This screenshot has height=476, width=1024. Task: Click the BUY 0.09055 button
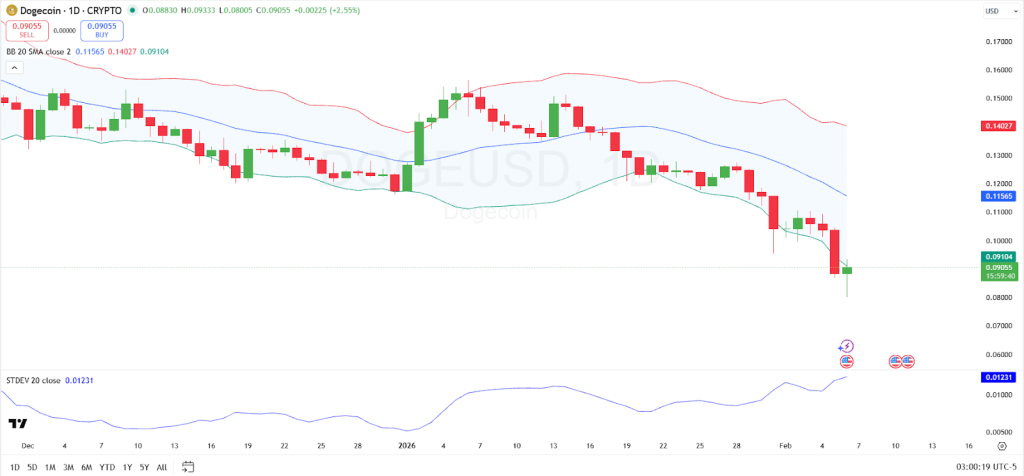[x=101, y=30]
